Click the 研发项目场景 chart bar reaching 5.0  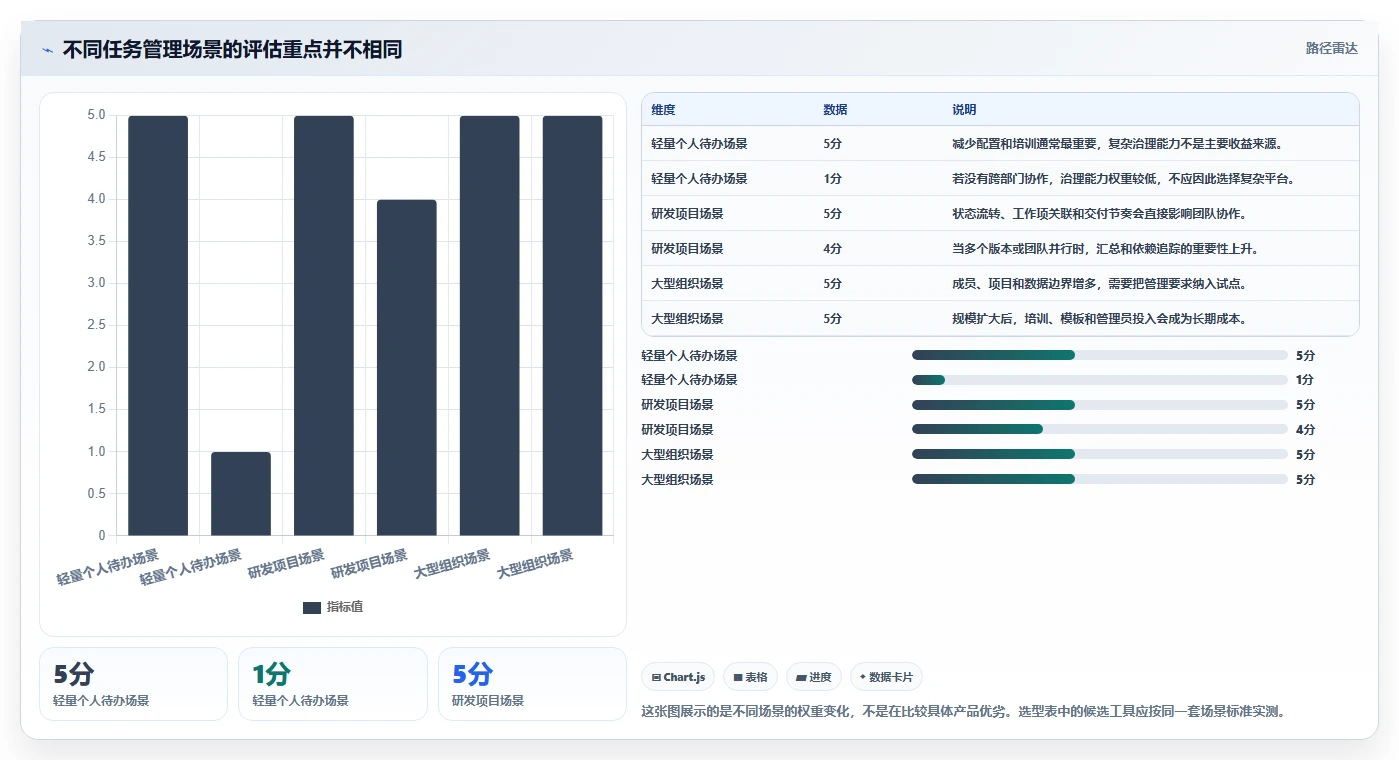pos(324,325)
